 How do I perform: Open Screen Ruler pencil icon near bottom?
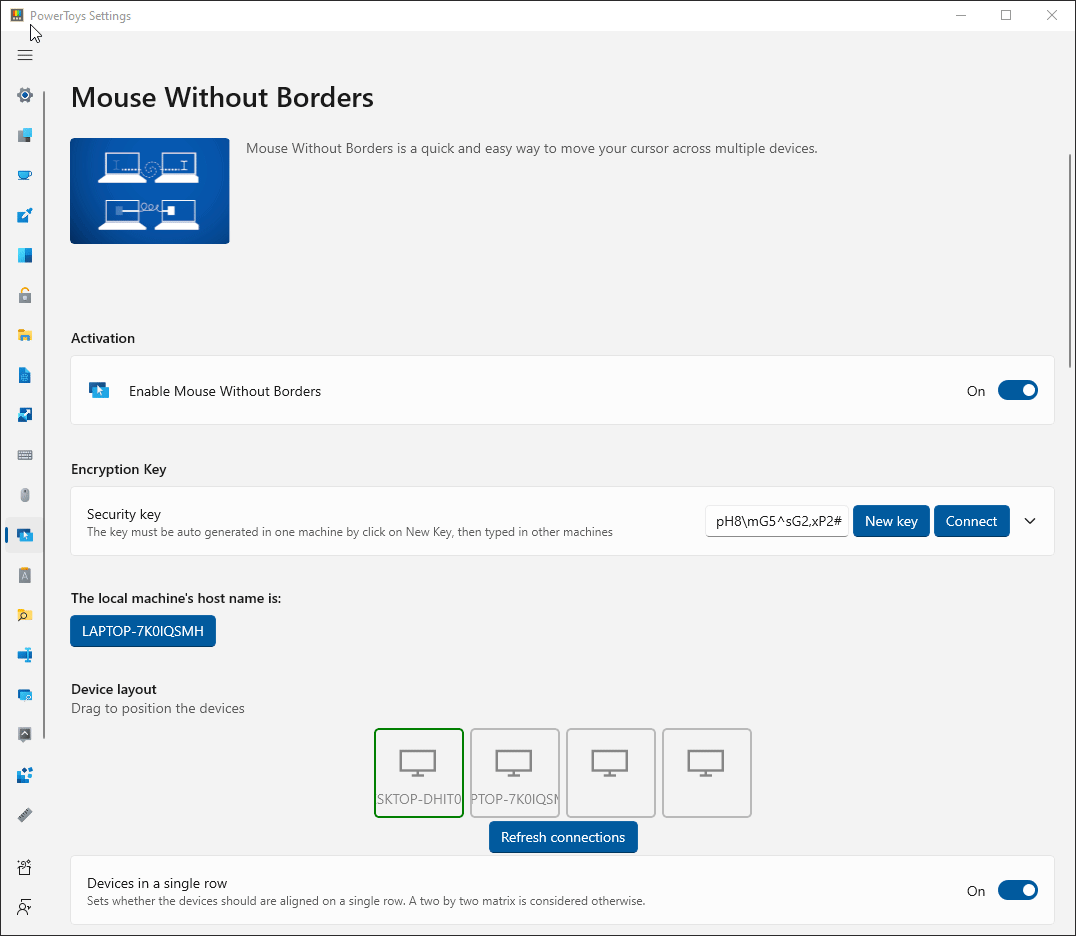click(x=24, y=814)
